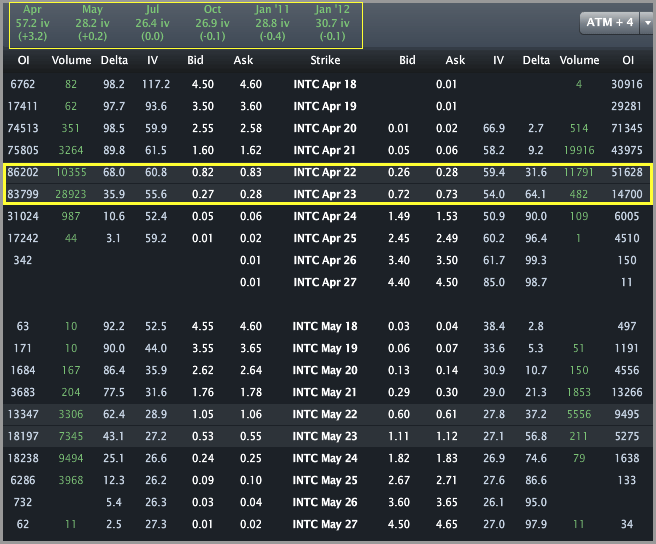656x544 pixels.
Task: Click the INTC May 21 strike
Action: [325, 393]
